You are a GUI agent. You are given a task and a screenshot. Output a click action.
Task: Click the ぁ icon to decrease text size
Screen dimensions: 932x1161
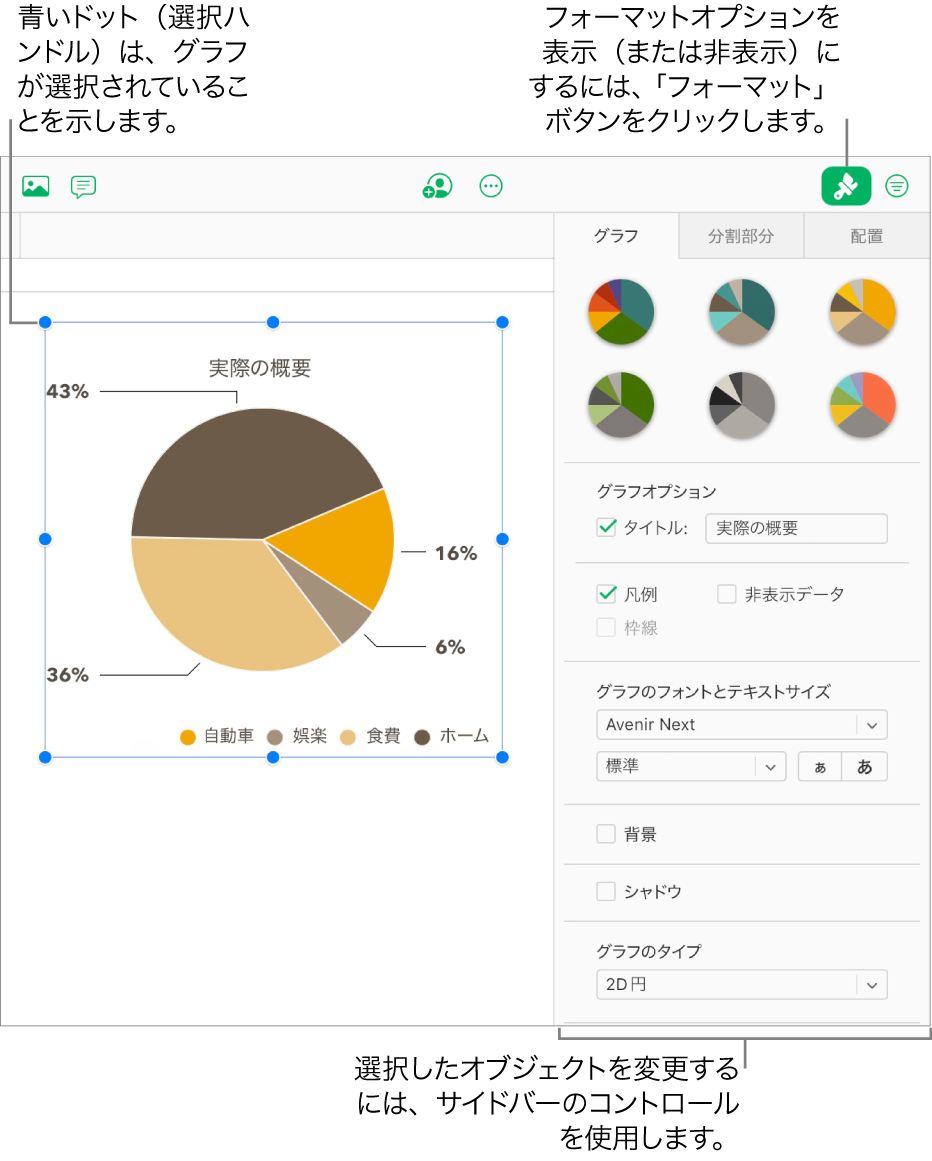(x=820, y=766)
